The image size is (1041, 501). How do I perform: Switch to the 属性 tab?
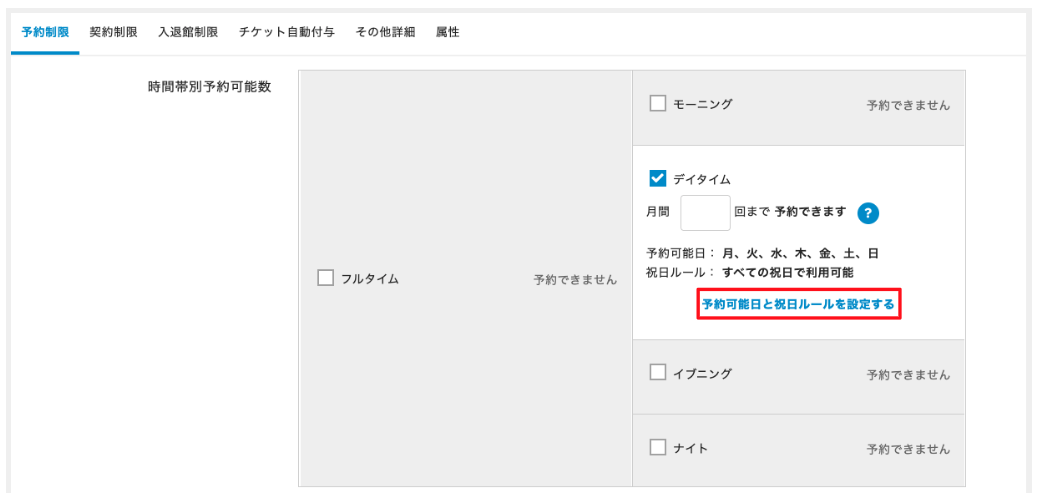pos(447,32)
